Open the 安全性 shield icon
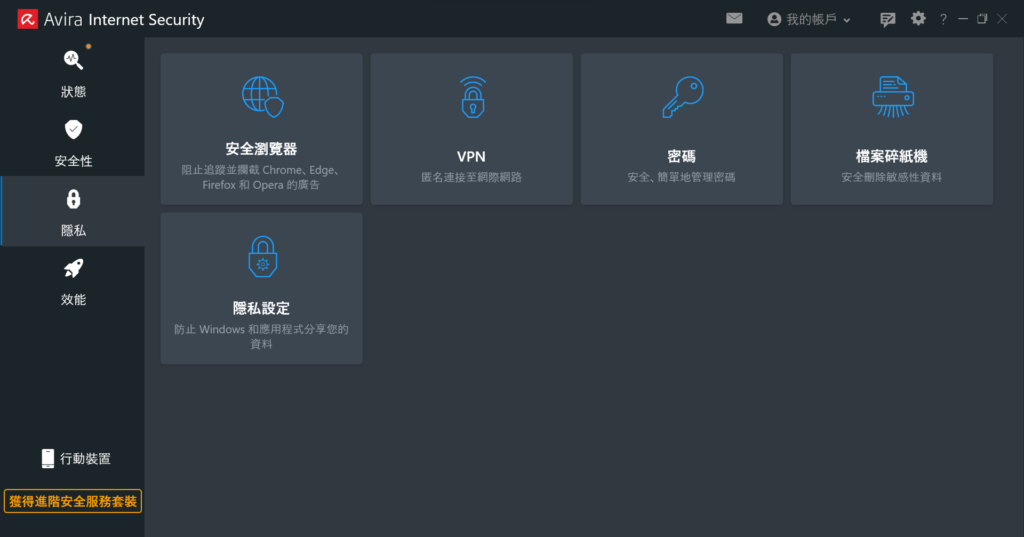1024x537 pixels. pyautogui.click(x=73, y=129)
